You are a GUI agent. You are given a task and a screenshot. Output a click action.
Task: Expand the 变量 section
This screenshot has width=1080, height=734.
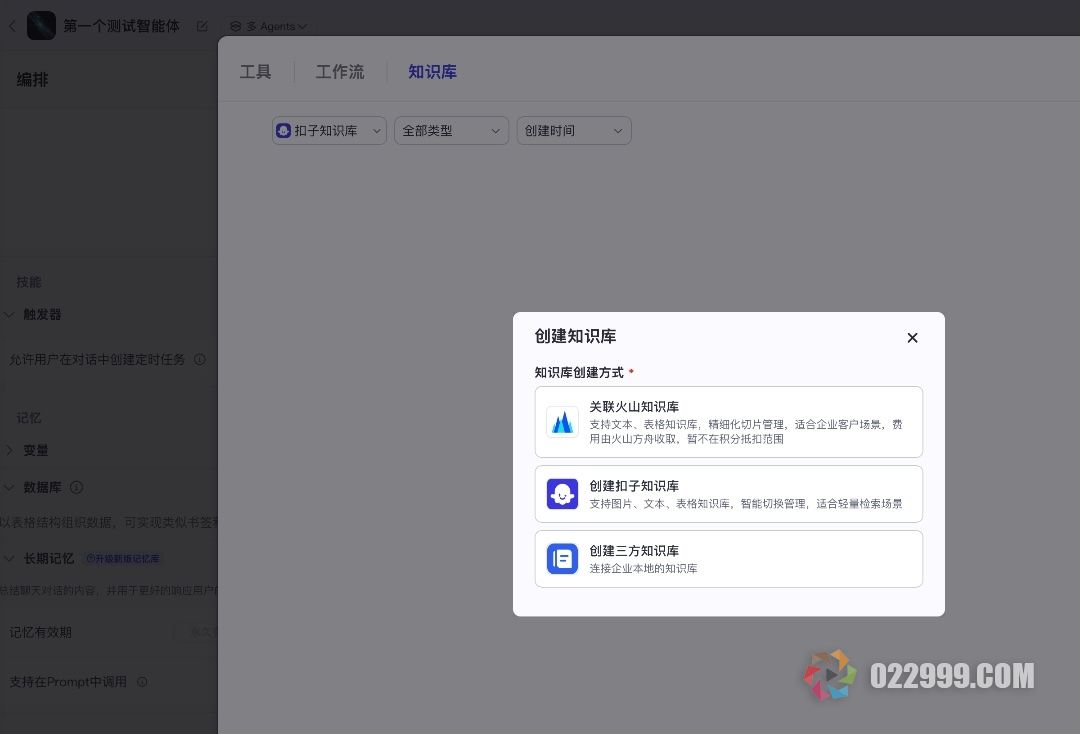pos(9,450)
